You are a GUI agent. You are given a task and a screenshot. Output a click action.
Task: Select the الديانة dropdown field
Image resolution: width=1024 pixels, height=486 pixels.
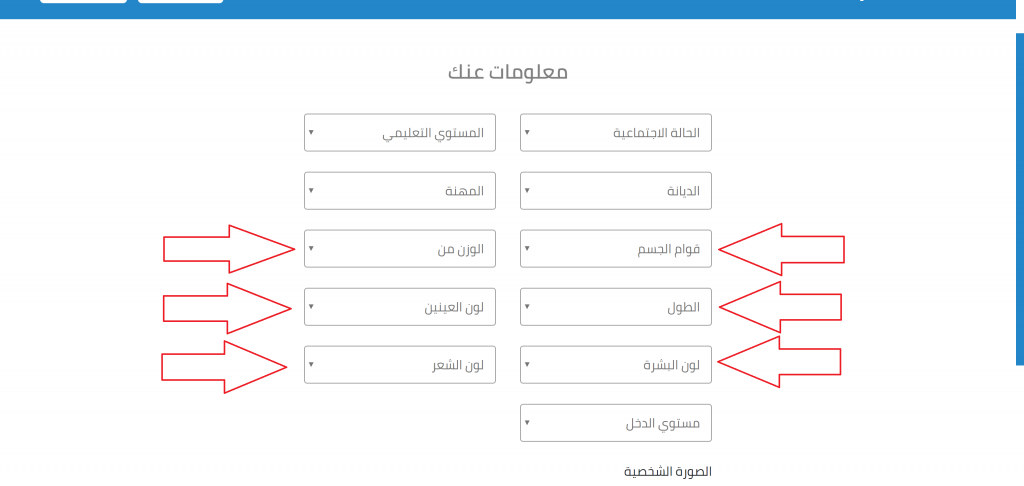click(x=615, y=190)
